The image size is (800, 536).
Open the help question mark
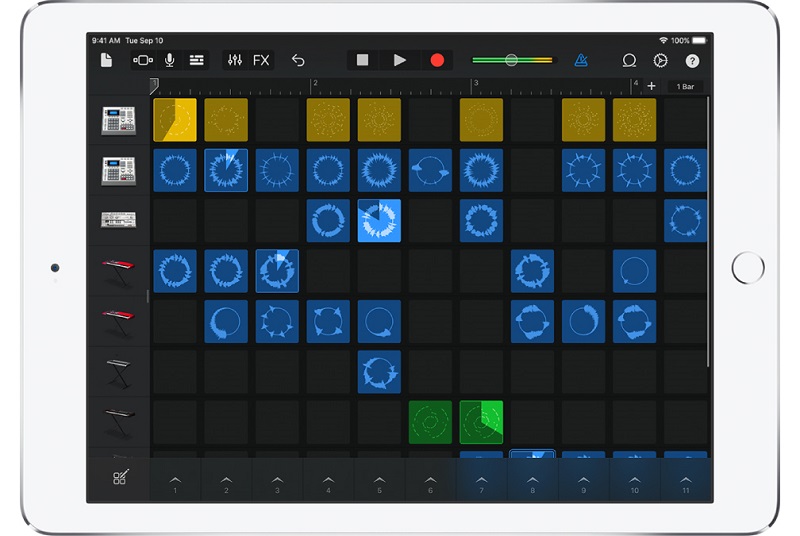coord(692,61)
